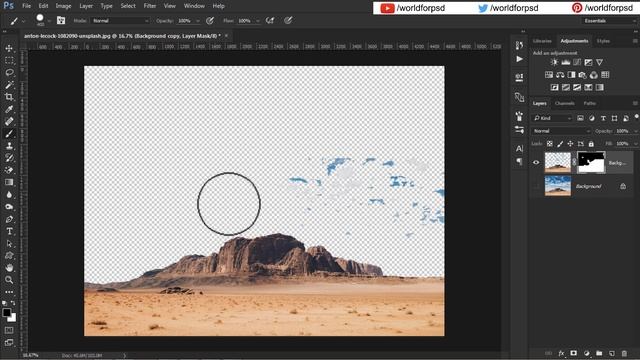This screenshot has height=360, width=640.
Task: Select the Blur tool
Action: [9, 195]
